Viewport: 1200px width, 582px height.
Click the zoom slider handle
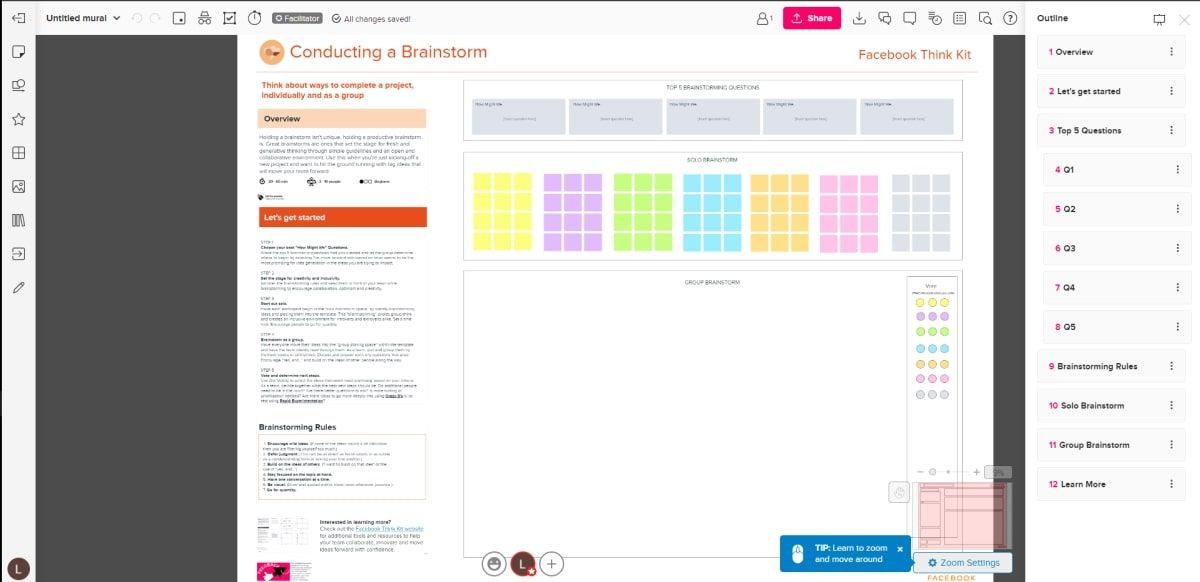(933, 472)
